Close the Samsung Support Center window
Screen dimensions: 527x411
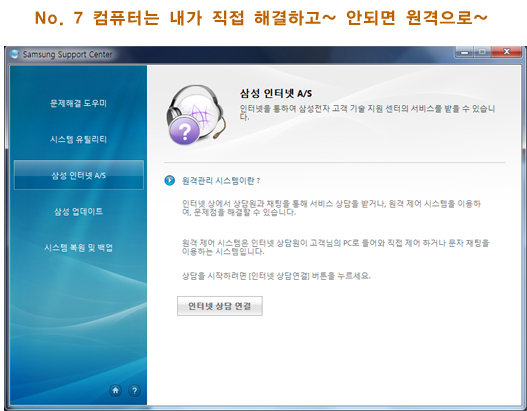click(x=506, y=52)
